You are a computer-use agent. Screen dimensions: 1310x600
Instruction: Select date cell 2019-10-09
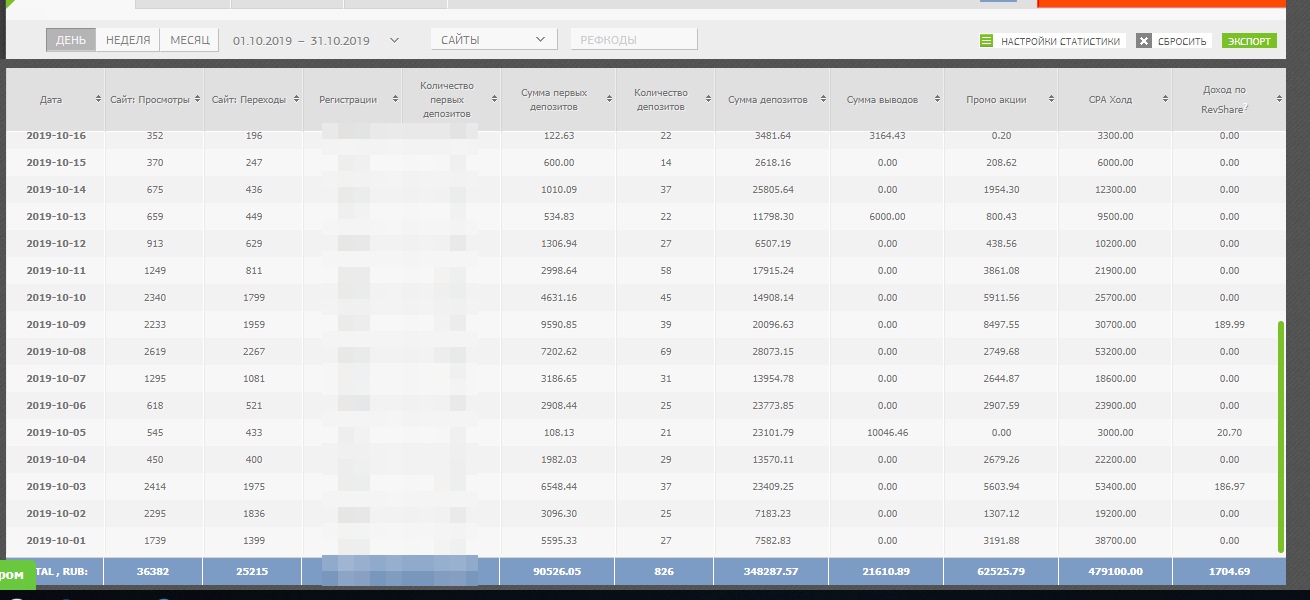(56, 324)
